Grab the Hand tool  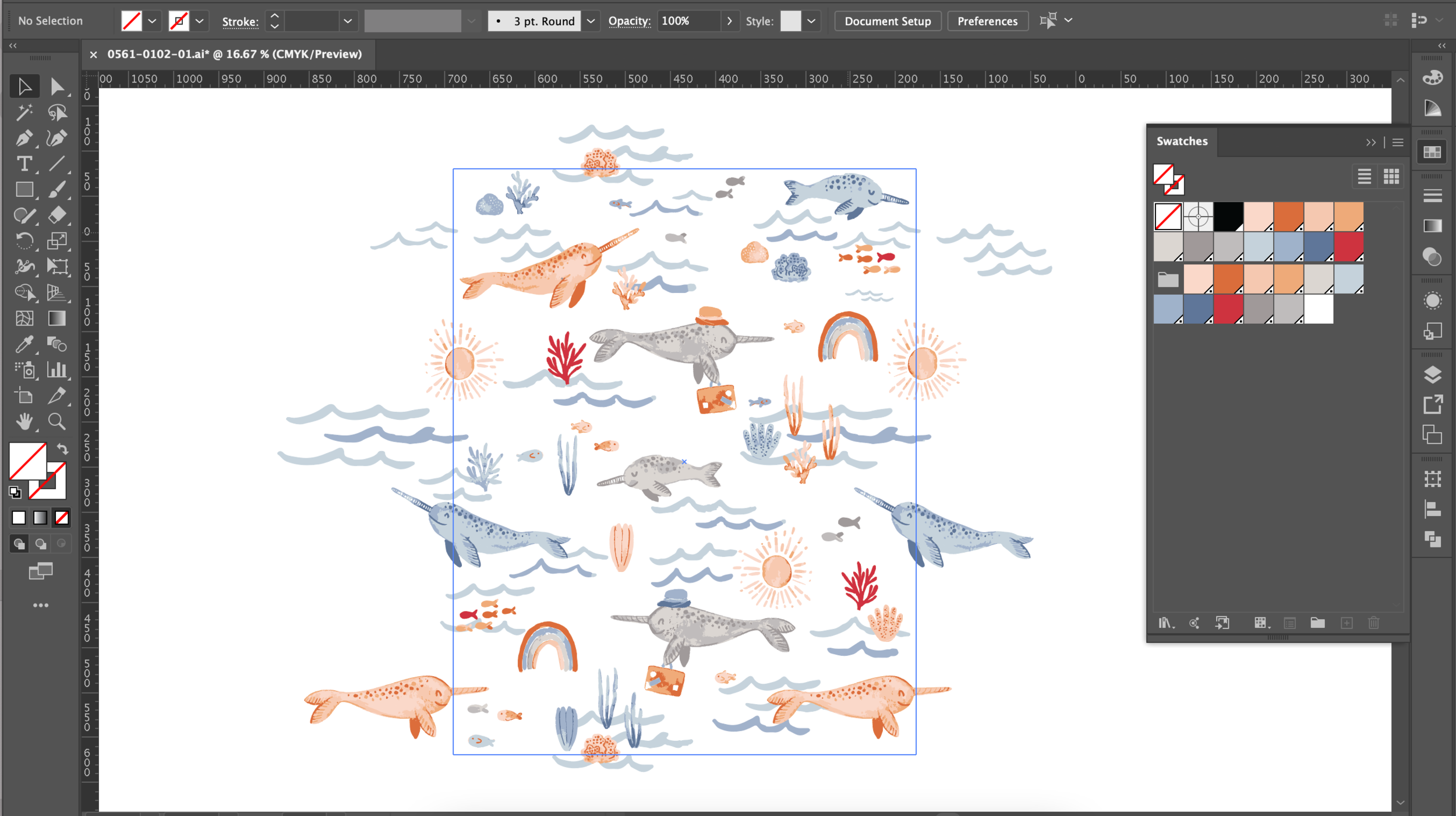click(24, 421)
